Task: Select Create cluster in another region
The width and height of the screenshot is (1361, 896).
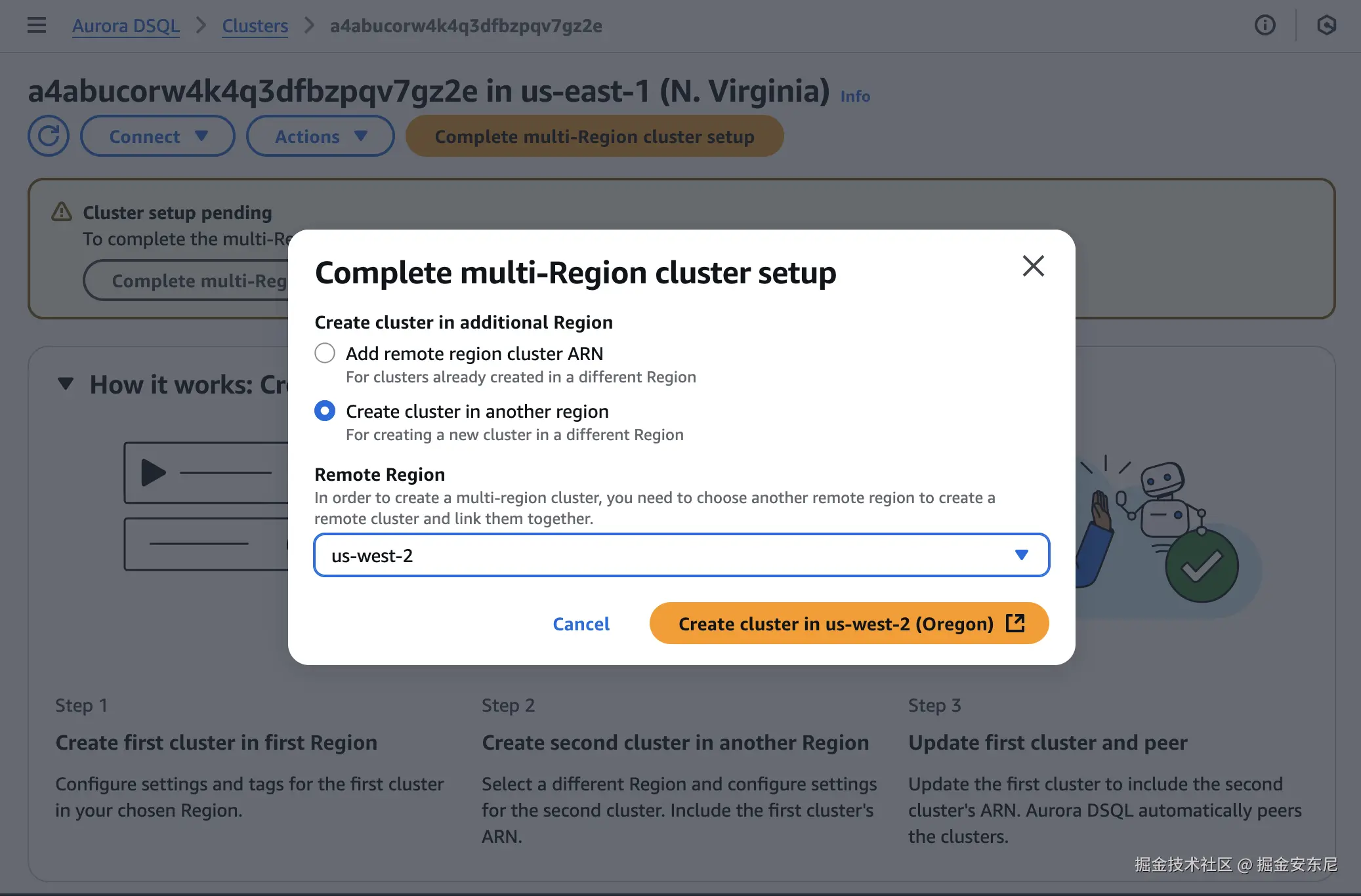Action: coord(325,411)
